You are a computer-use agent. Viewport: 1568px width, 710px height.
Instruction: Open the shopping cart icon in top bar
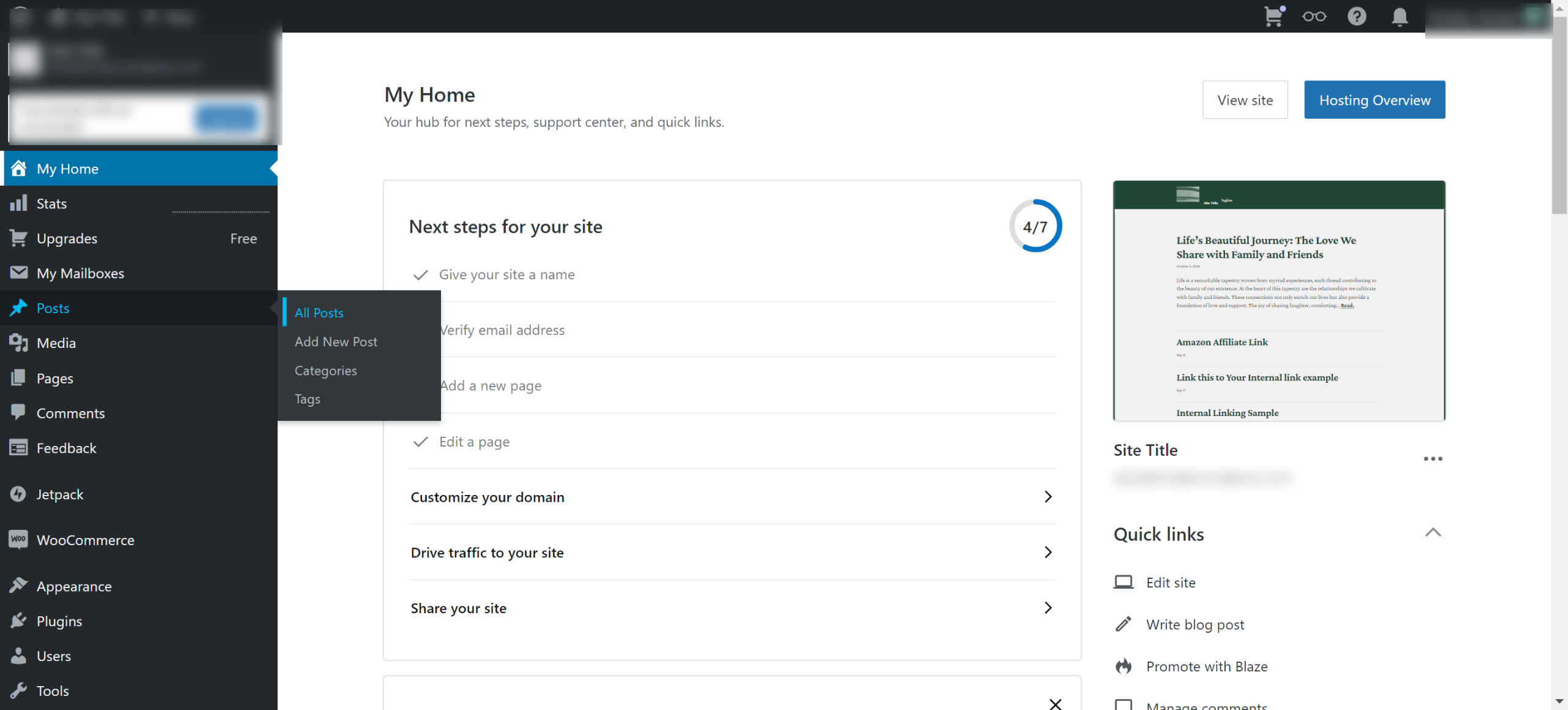click(1273, 17)
